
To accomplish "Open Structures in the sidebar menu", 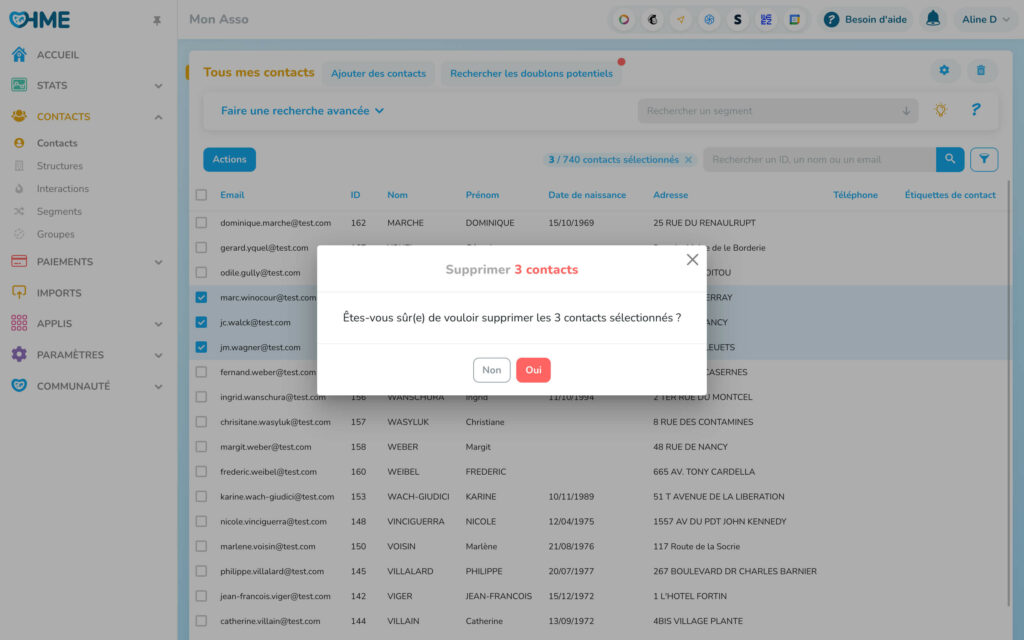I will point(60,166).
